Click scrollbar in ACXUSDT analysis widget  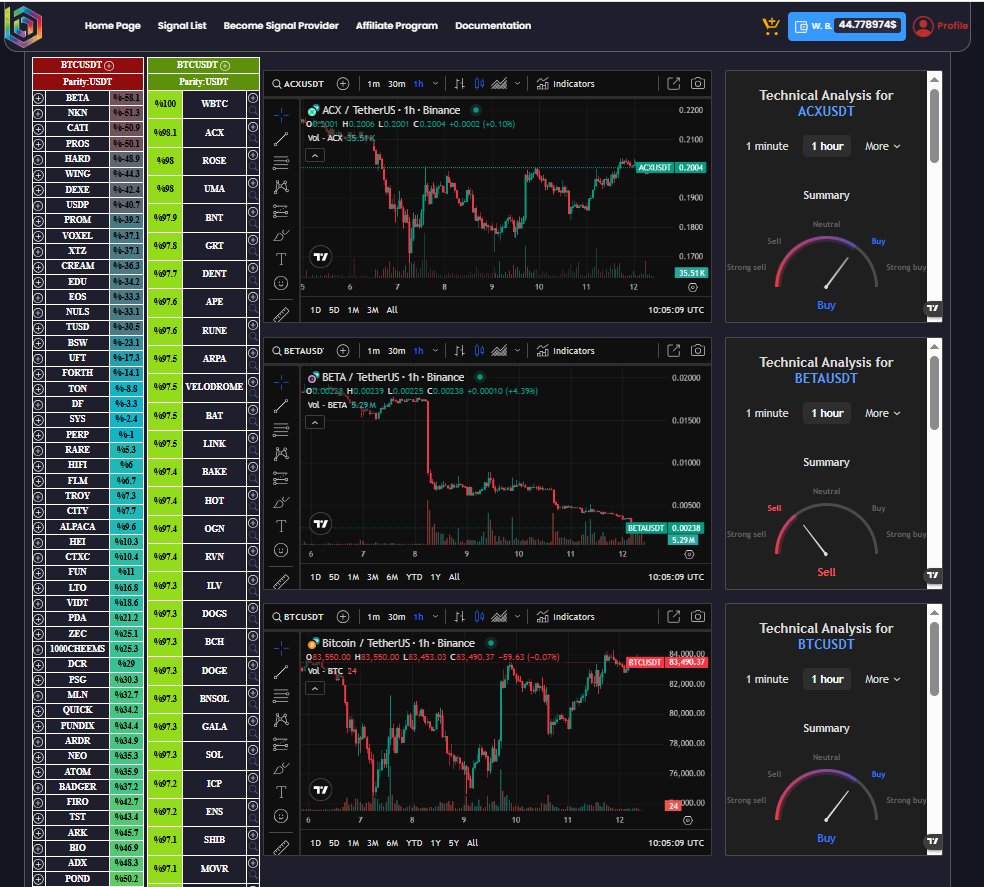coord(934,126)
